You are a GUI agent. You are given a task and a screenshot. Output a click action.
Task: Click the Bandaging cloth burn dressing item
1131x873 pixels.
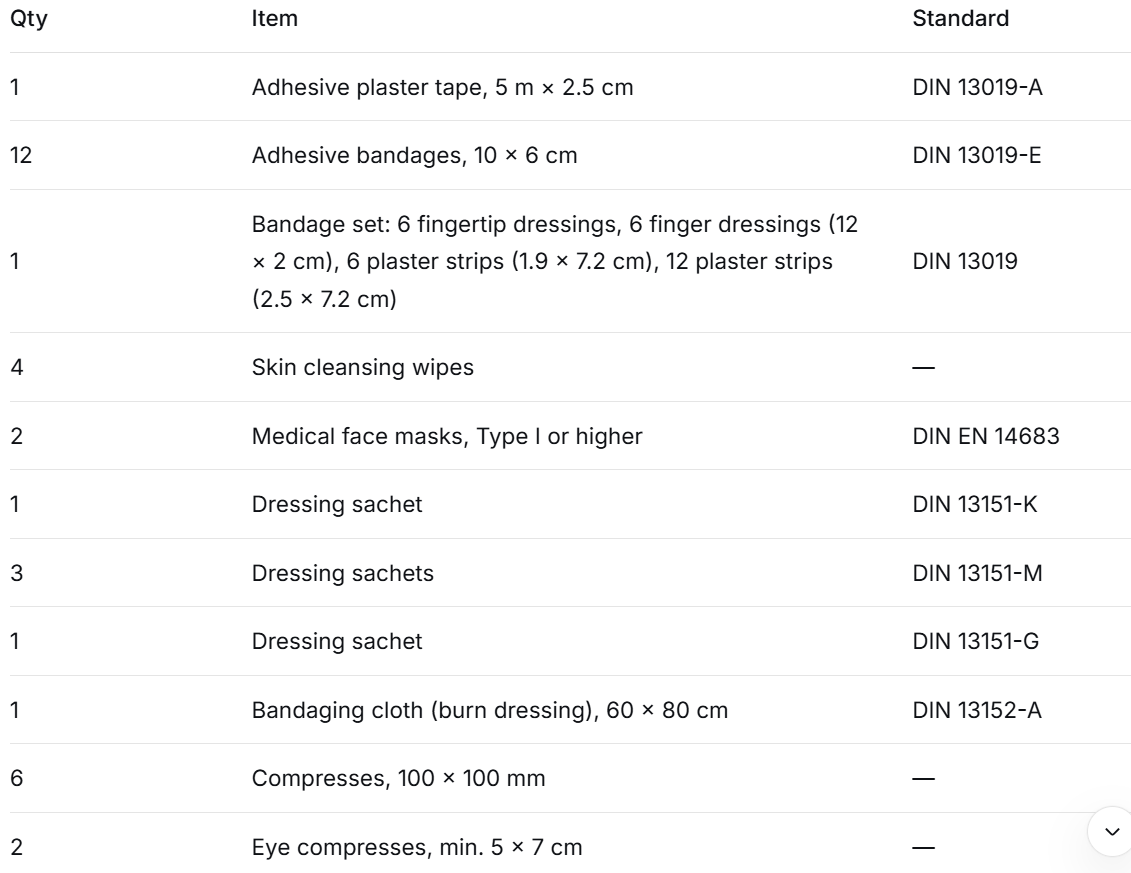click(x=490, y=711)
